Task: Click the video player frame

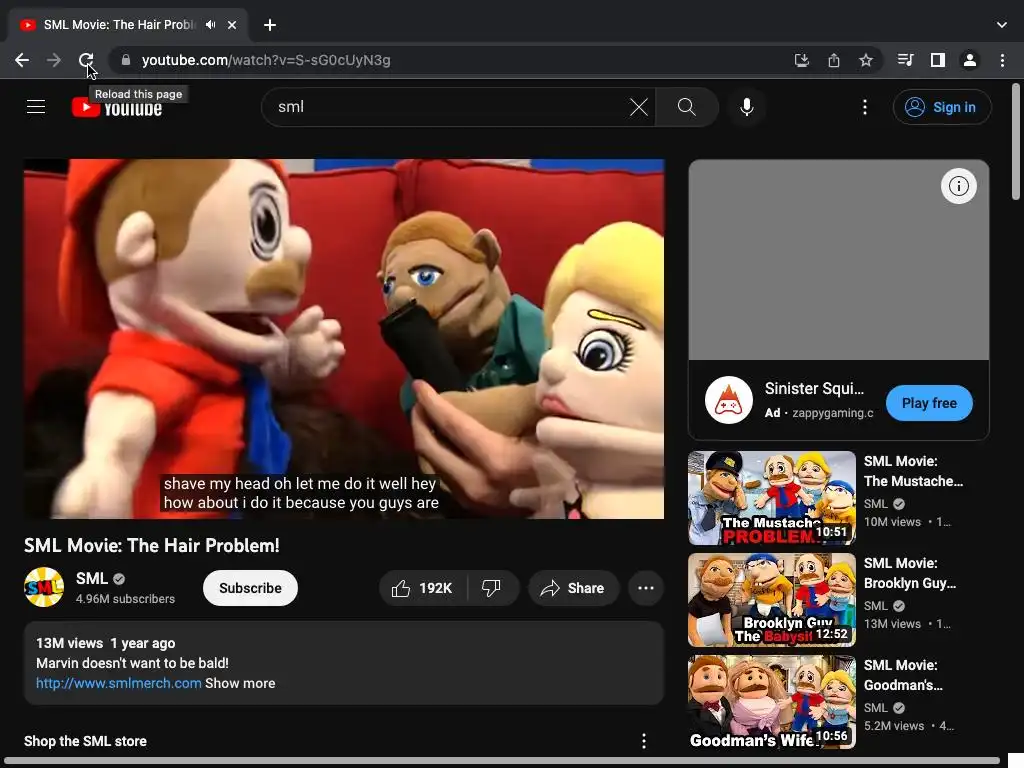Action: [x=344, y=339]
